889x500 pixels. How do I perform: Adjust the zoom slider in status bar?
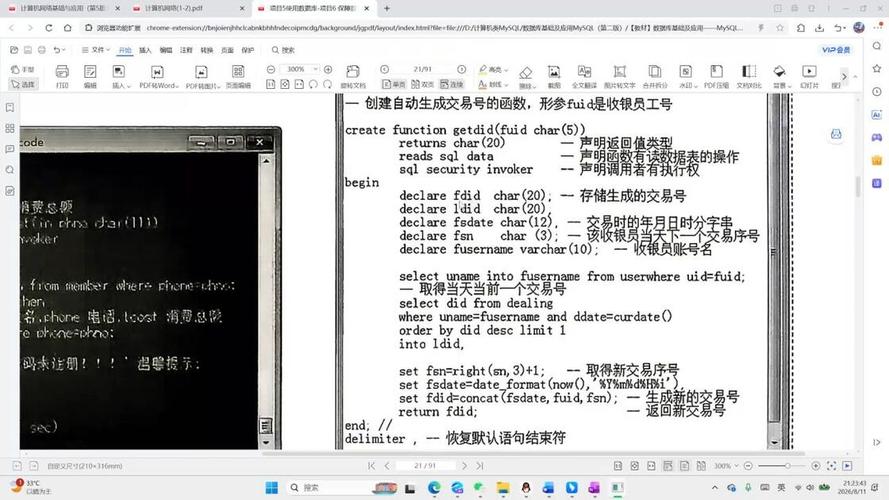tap(782, 465)
